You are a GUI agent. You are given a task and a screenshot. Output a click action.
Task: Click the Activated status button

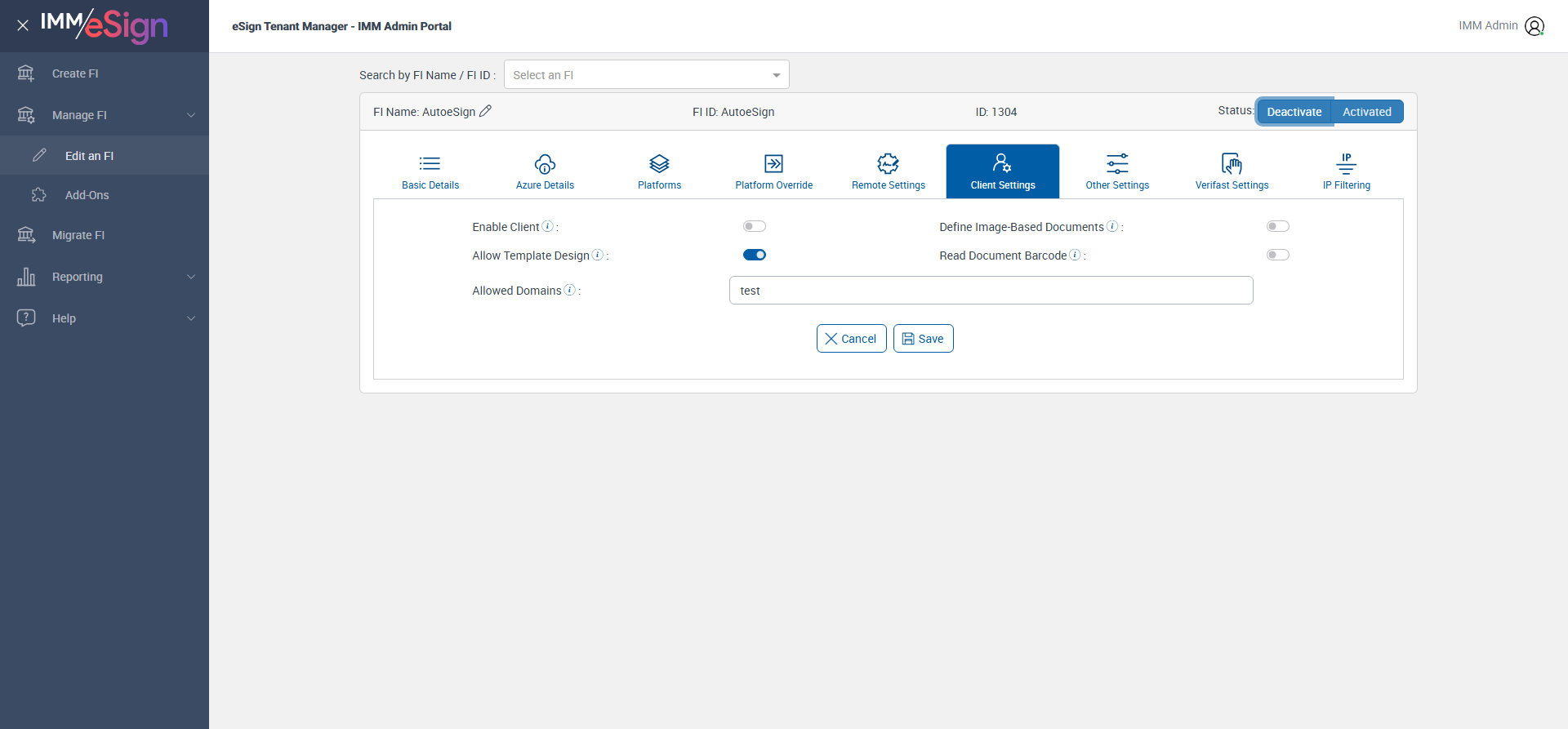[x=1367, y=112]
